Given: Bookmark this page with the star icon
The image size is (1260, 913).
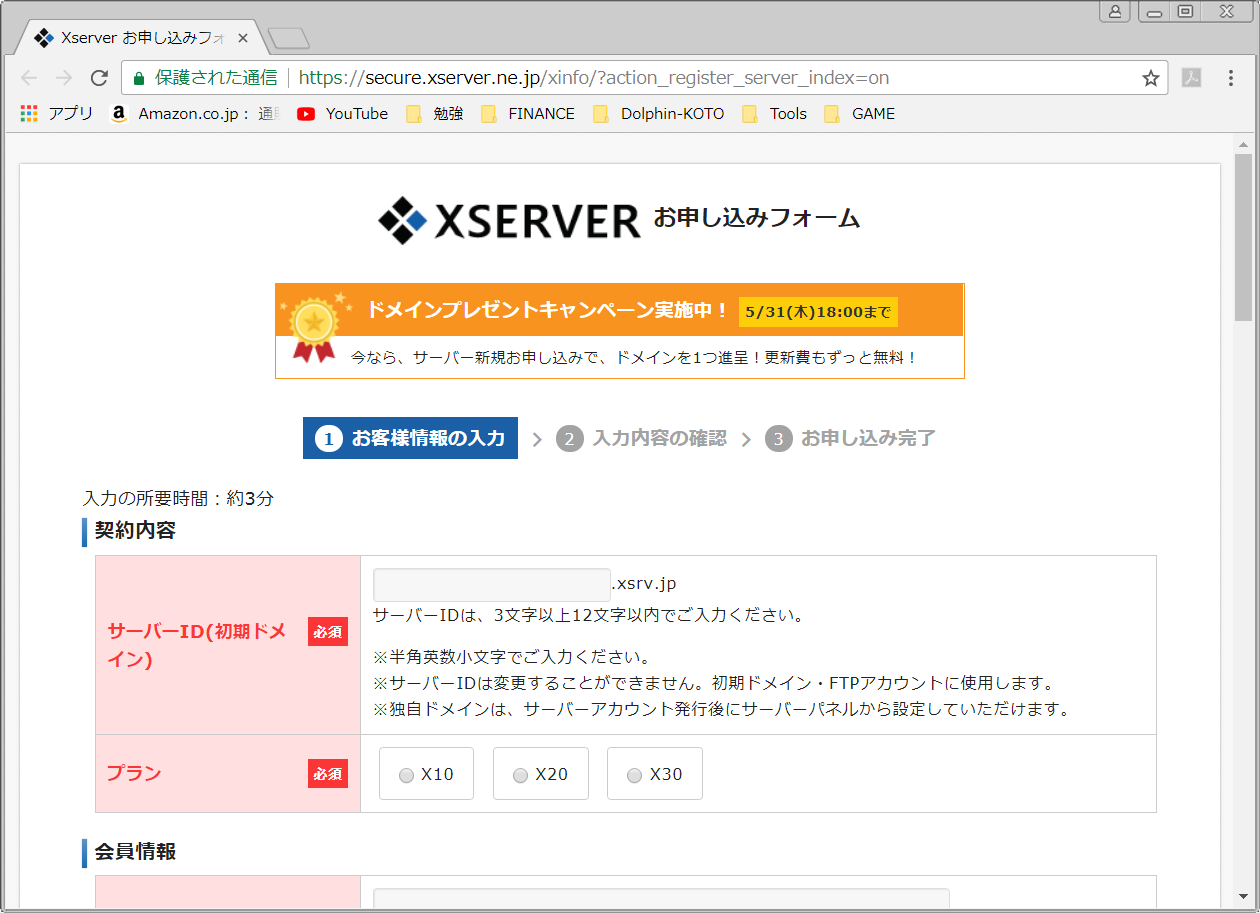Looking at the screenshot, I should 1151,78.
